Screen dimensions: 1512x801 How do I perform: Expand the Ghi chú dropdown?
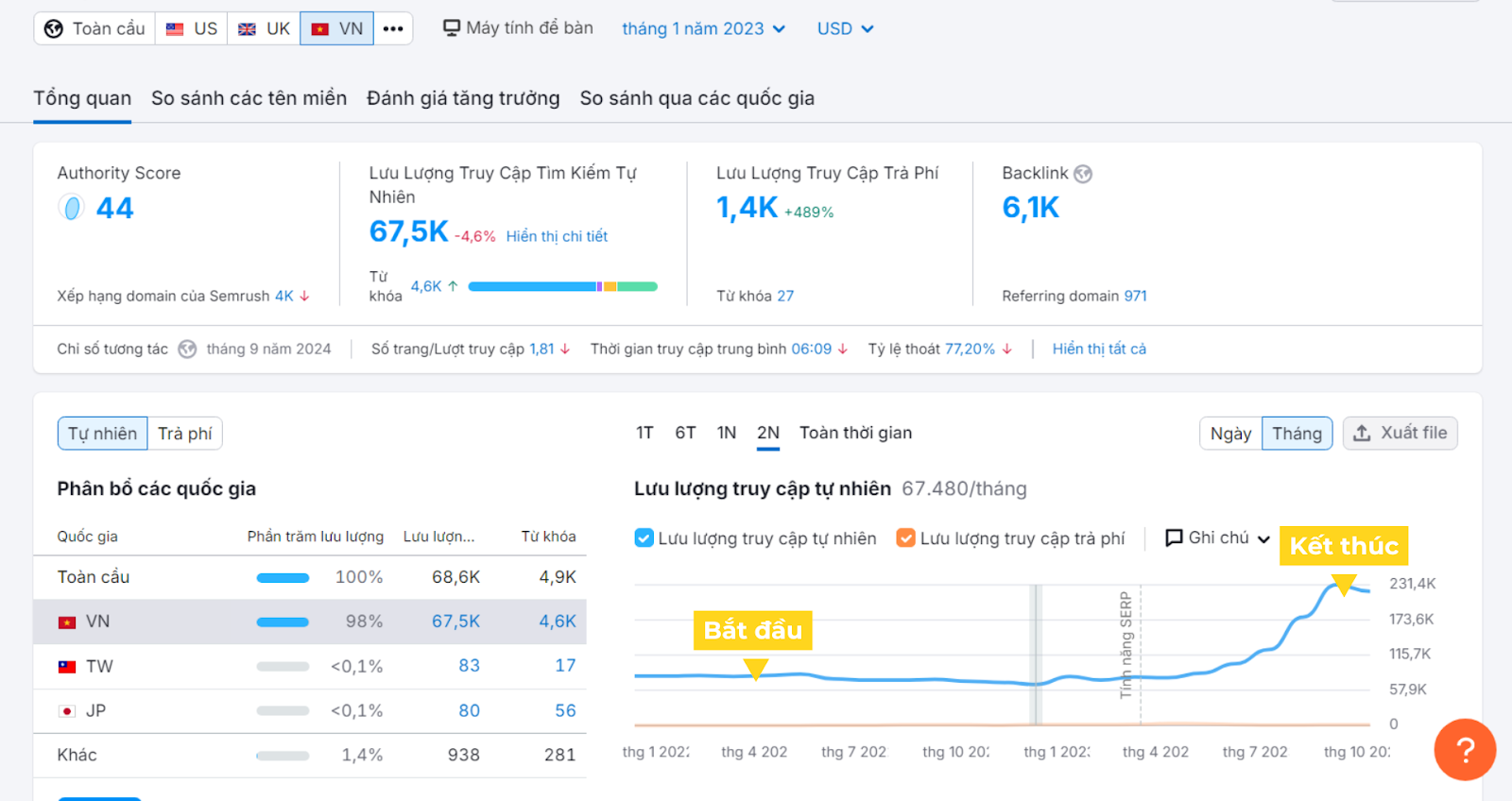(1263, 538)
